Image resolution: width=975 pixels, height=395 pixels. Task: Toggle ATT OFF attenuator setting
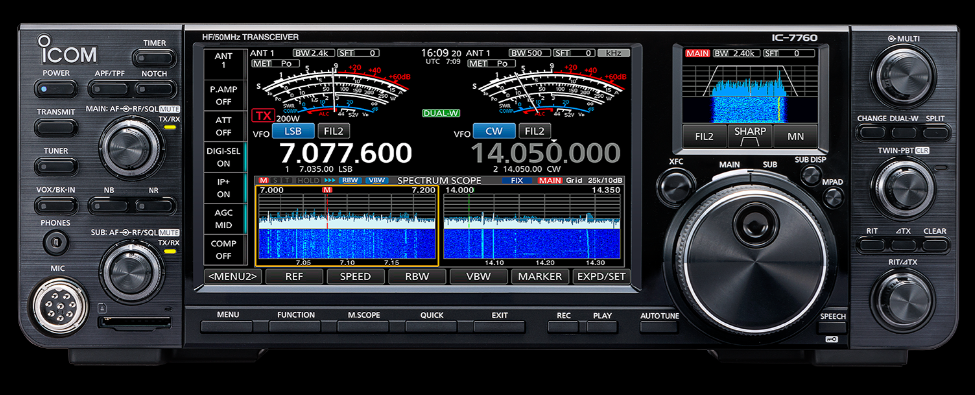(x=224, y=126)
